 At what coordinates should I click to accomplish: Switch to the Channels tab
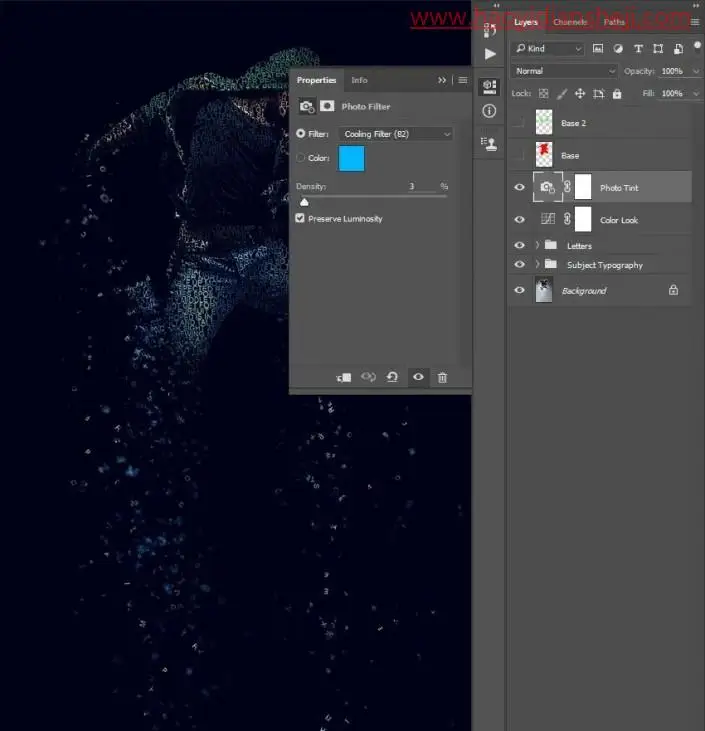click(x=570, y=22)
